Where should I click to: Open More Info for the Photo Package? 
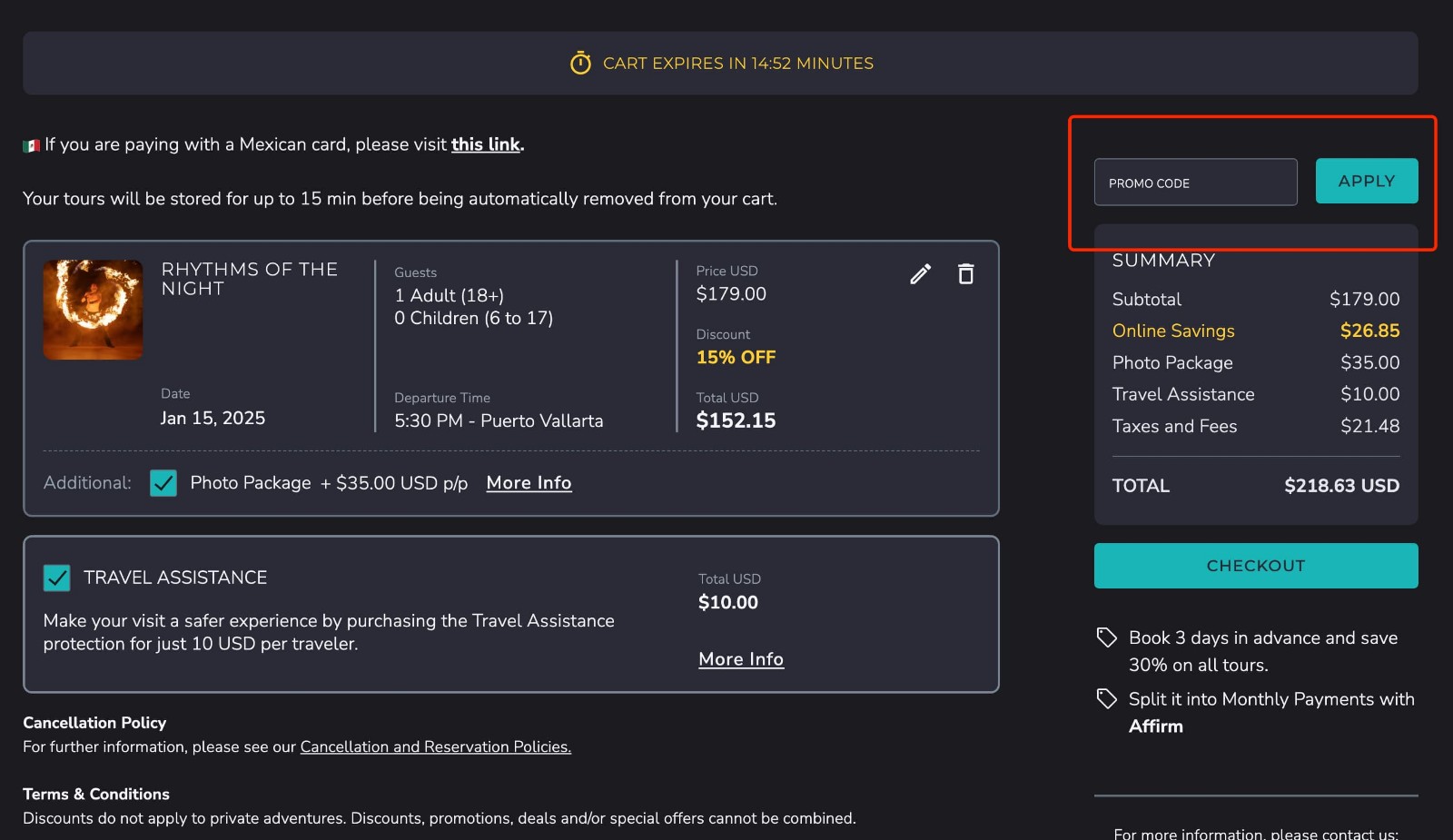pos(529,482)
